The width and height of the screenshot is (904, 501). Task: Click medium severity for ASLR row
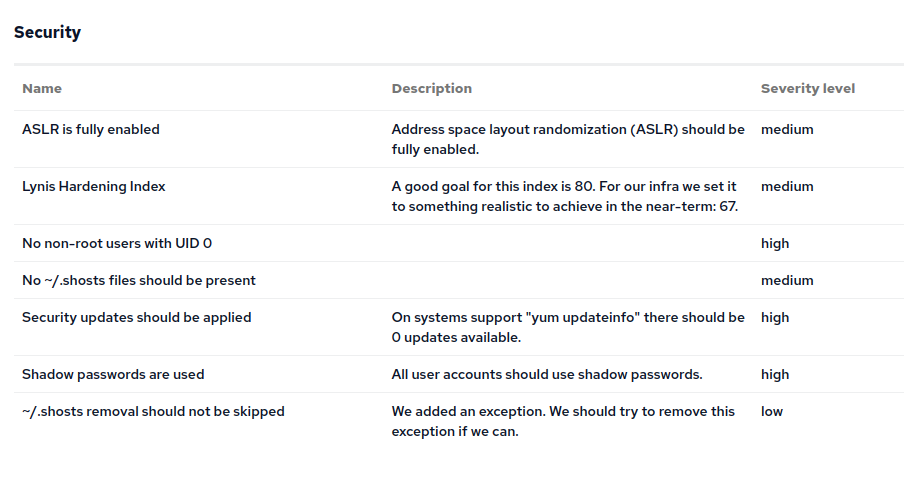[787, 129]
